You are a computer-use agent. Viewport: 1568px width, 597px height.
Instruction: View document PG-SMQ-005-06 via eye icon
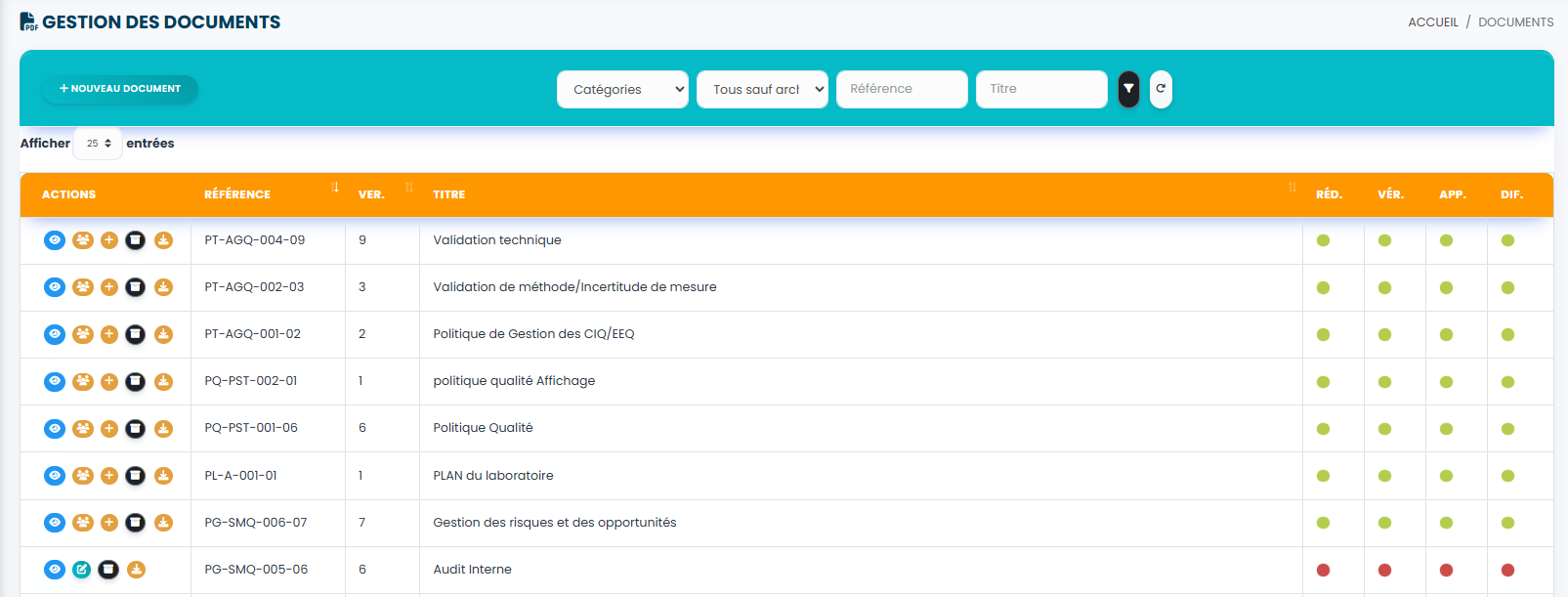[x=55, y=570]
